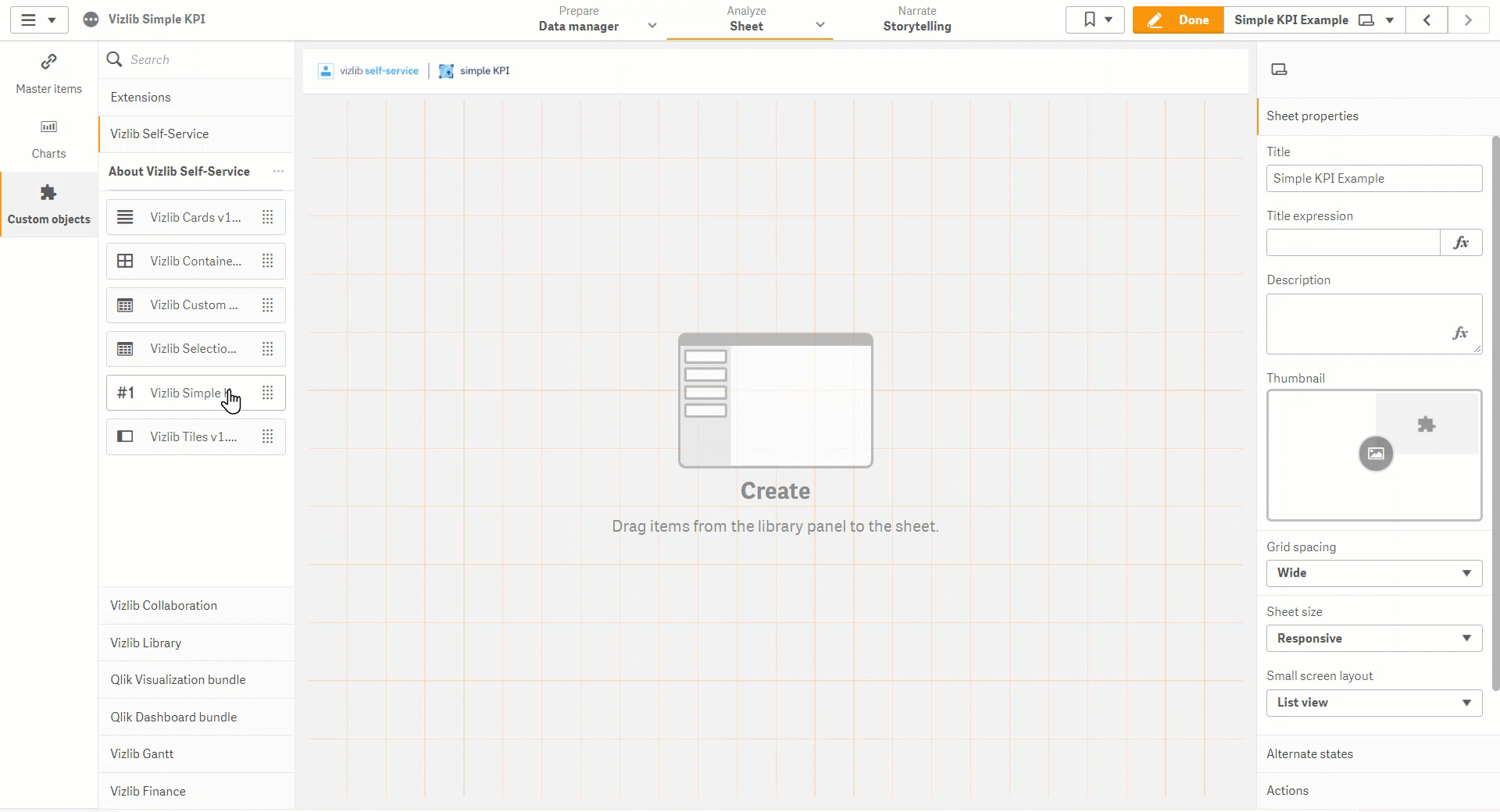The width and height of the screenshot is (1500, 812).
Task: Open Charts panel icon
Action: click(48, 126)
